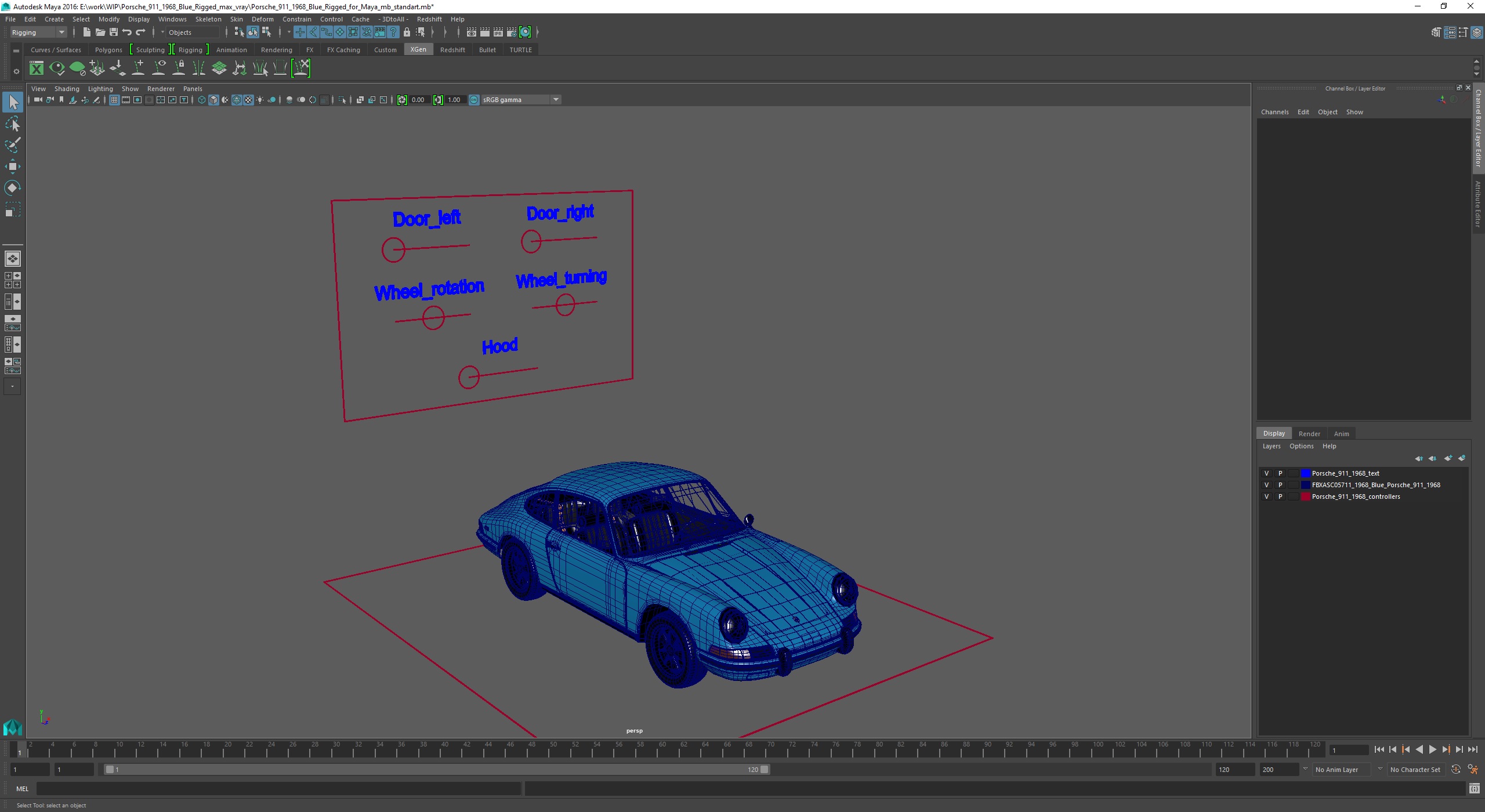The width and height of the screenshot is (1485, 812).
Task: Start IPR render
Action: coord(498,32)
